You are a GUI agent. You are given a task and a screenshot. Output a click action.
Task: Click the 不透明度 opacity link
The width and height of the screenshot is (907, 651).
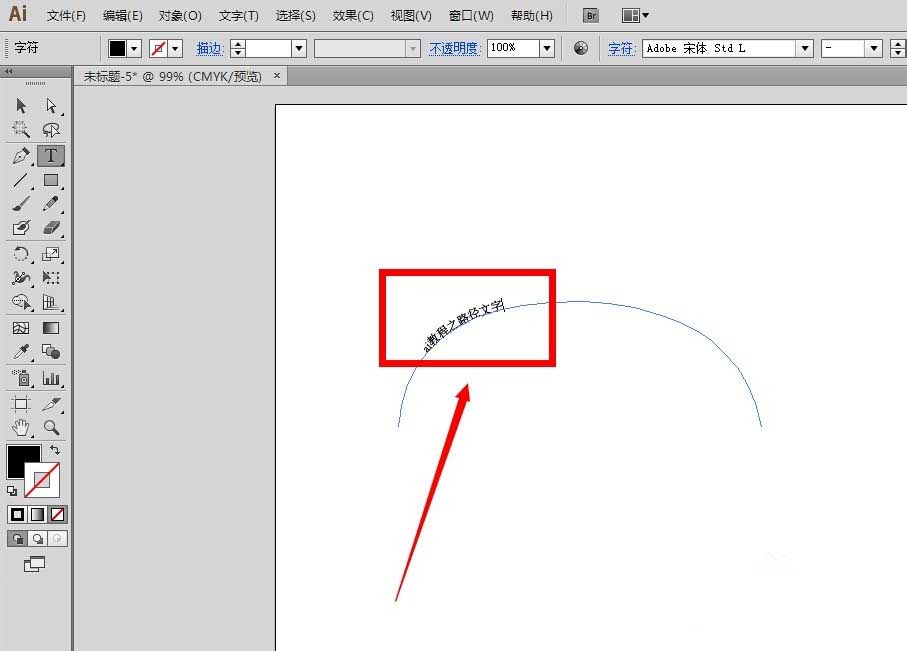click(x=455, y=49)
